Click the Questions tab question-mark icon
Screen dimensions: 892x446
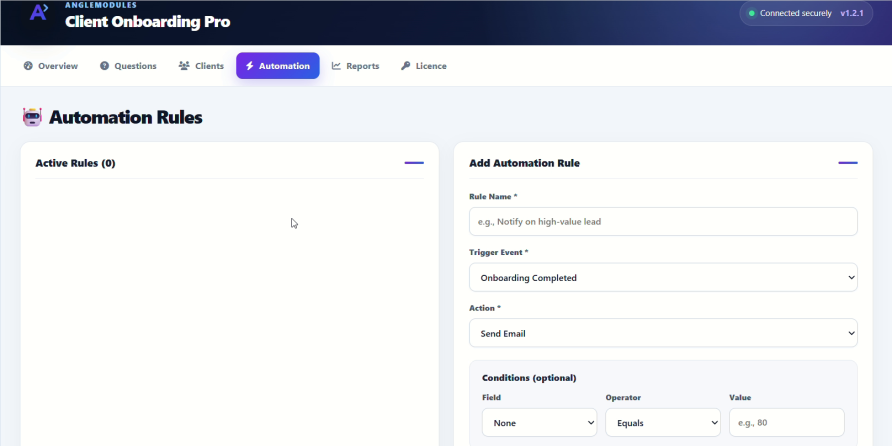pos(104,66)
